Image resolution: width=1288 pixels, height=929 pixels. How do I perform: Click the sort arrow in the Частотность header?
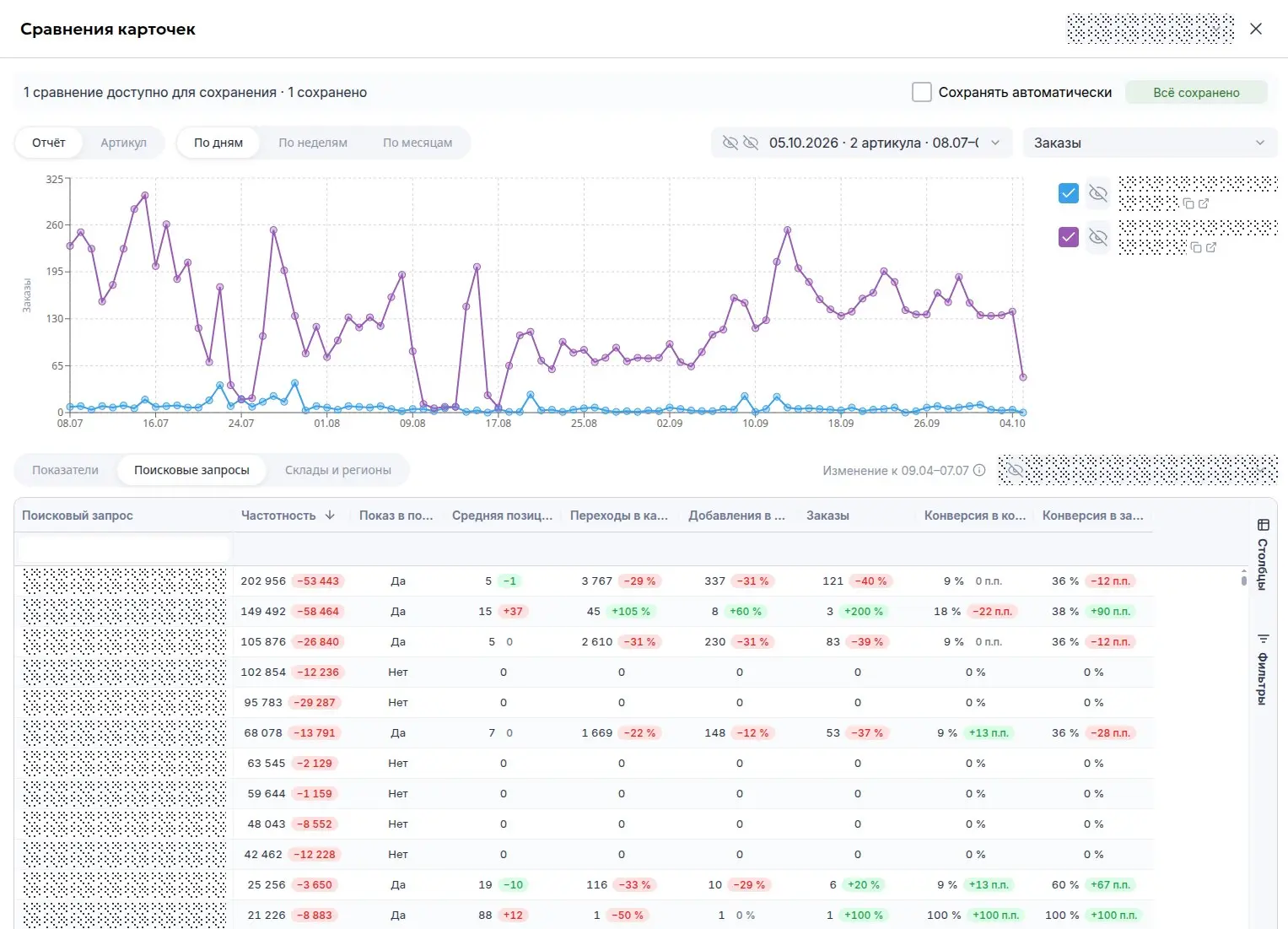pyautogui.click(x=330, y=515)
